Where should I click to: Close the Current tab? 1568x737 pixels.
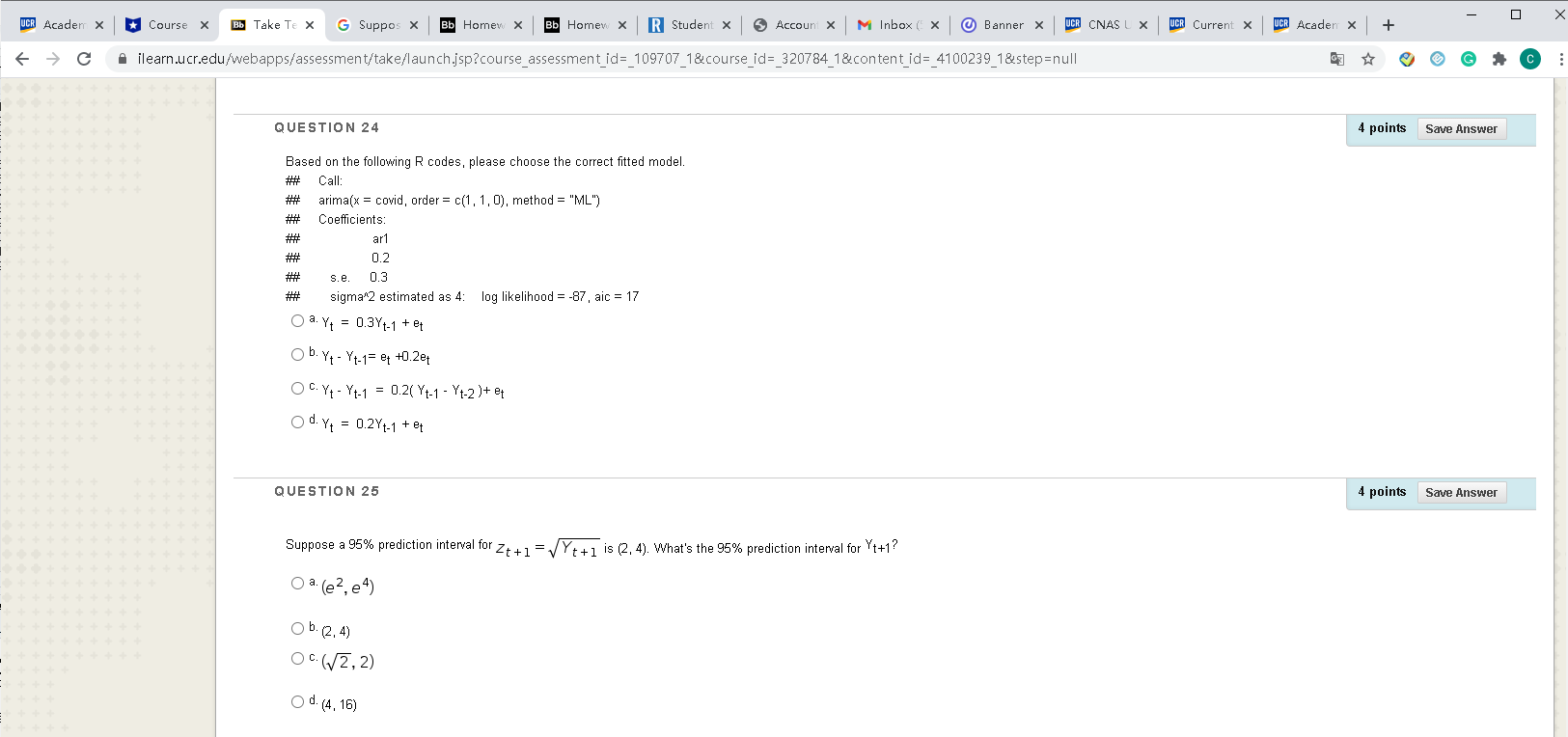click(x=1248, y=25)
